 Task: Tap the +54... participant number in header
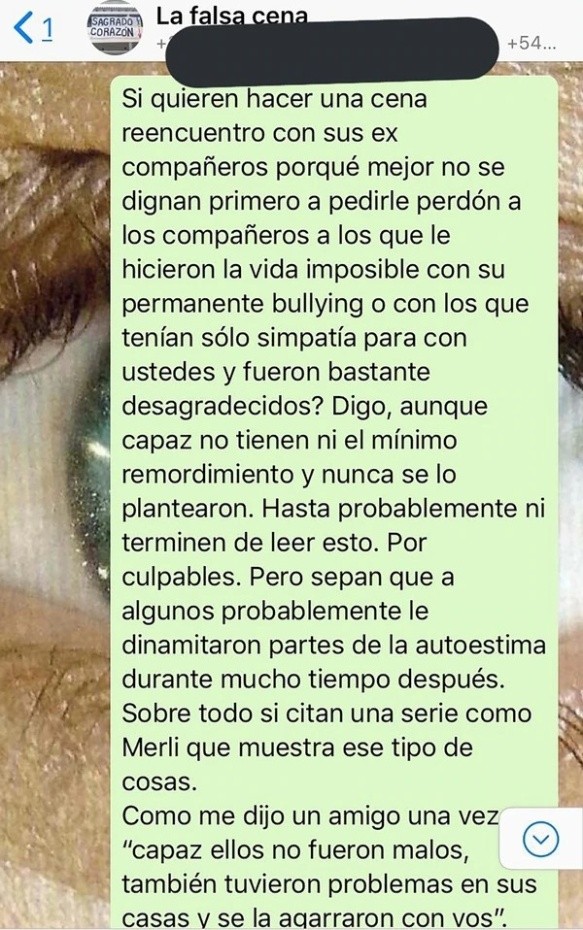[x=532, y=44]
